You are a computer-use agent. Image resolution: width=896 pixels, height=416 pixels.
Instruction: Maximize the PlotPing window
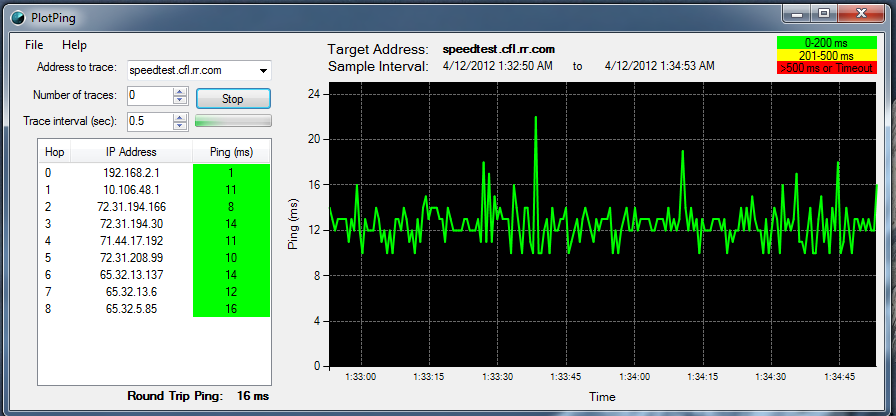click(x=823, y=13)
